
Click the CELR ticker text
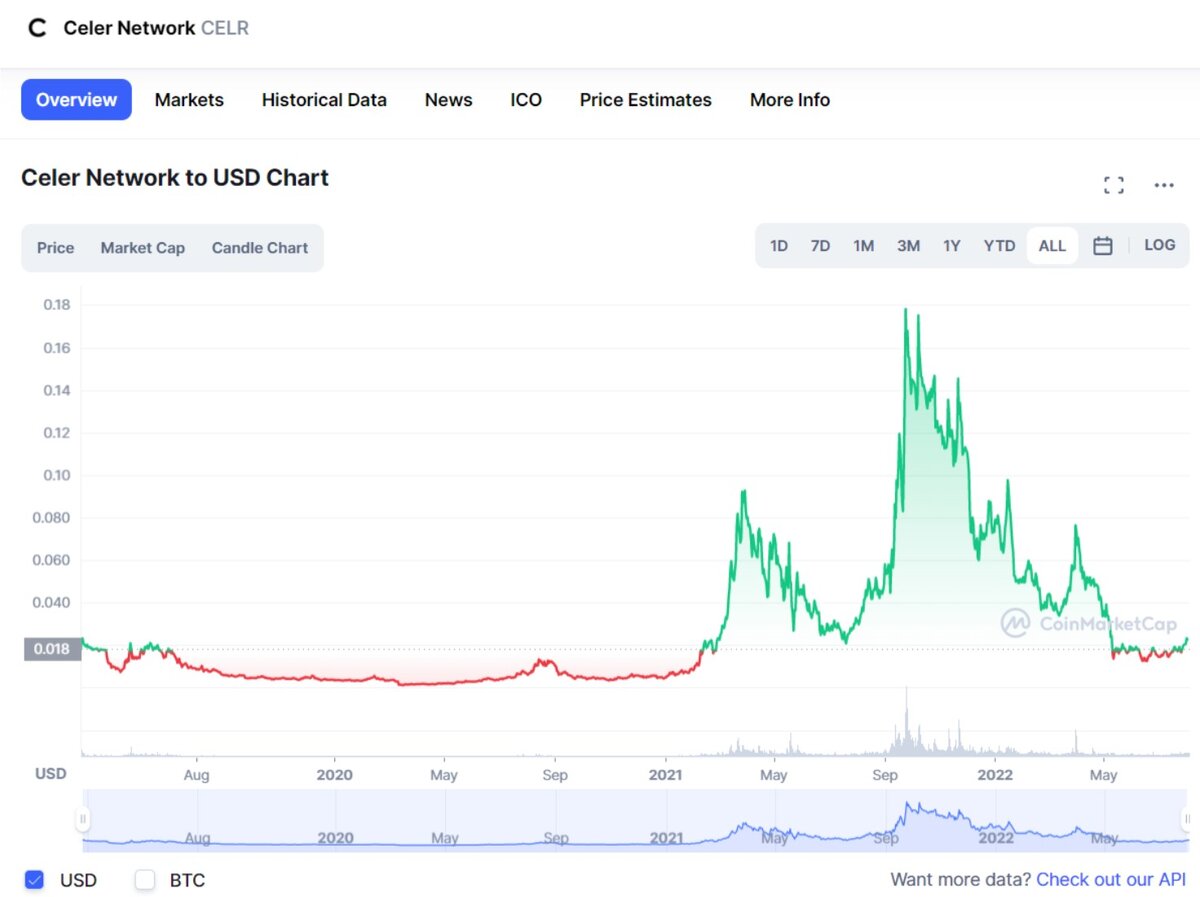pos(225,28)
